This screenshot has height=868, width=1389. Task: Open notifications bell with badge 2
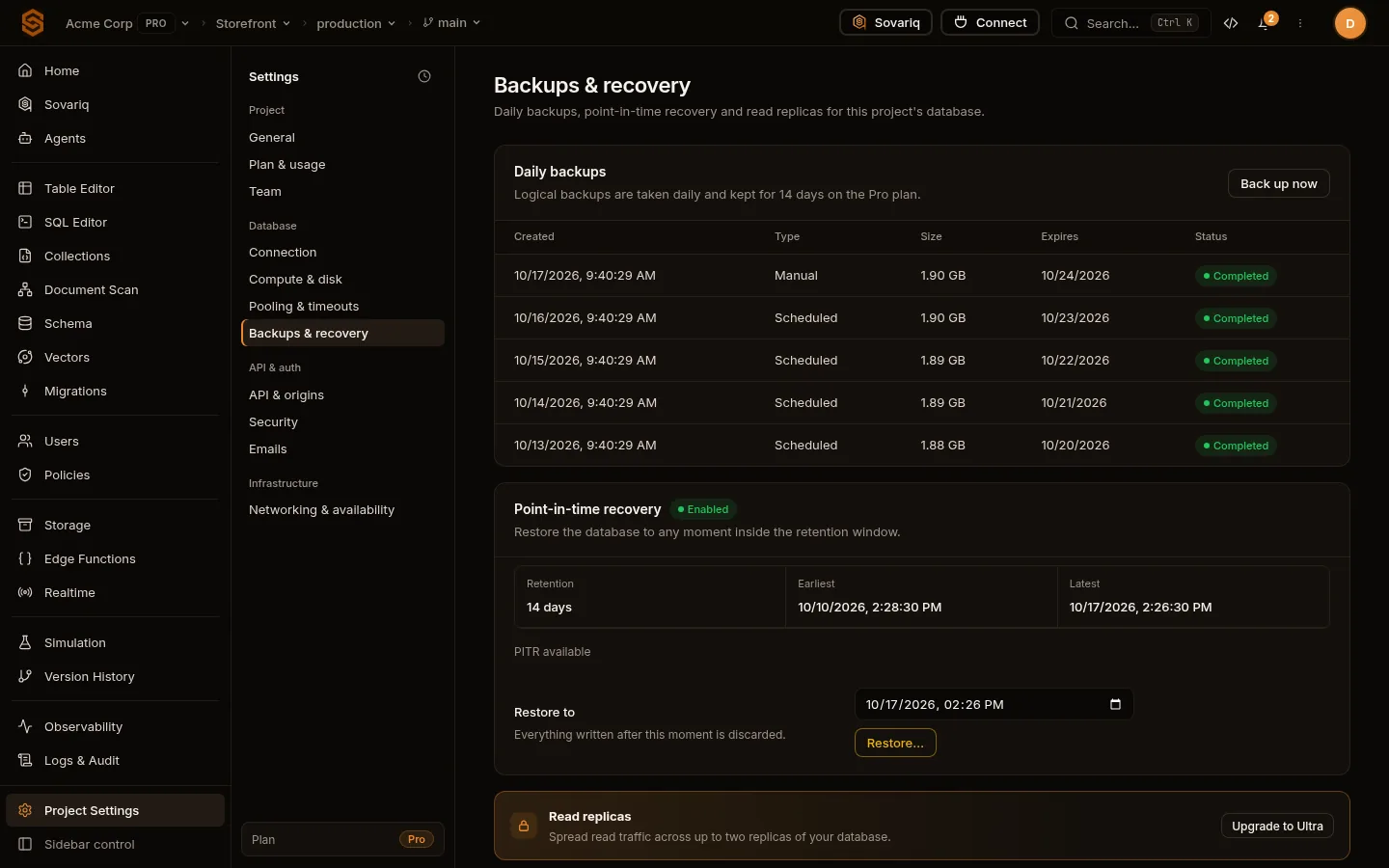(1265, 23)
